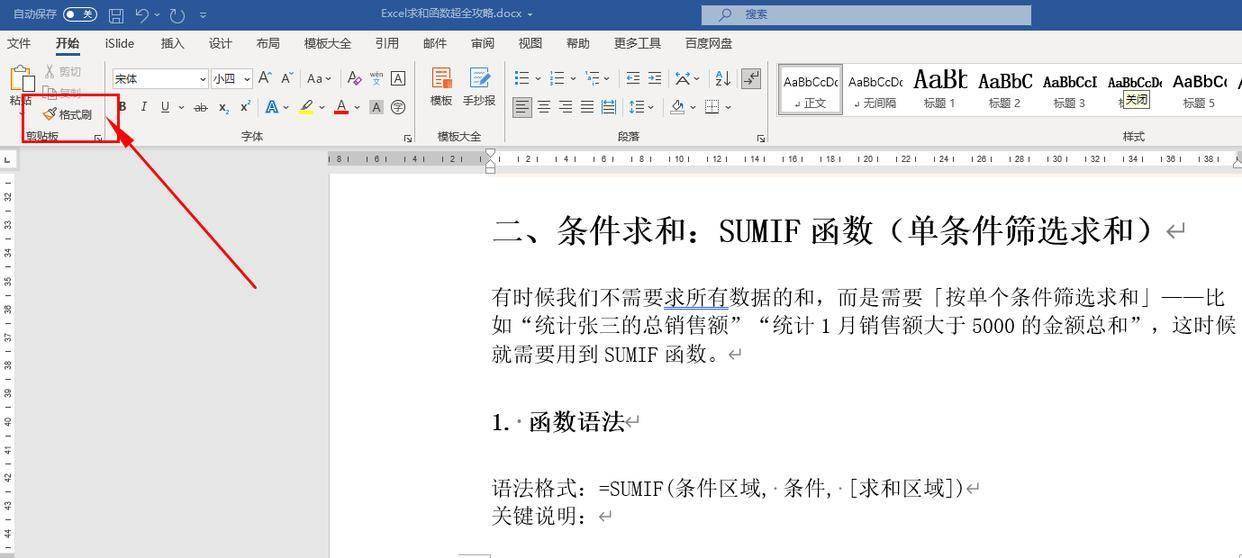This screenshot has height=558, width=1242.
Task: Increase indent of the paragraph
Action: (655, 78)
